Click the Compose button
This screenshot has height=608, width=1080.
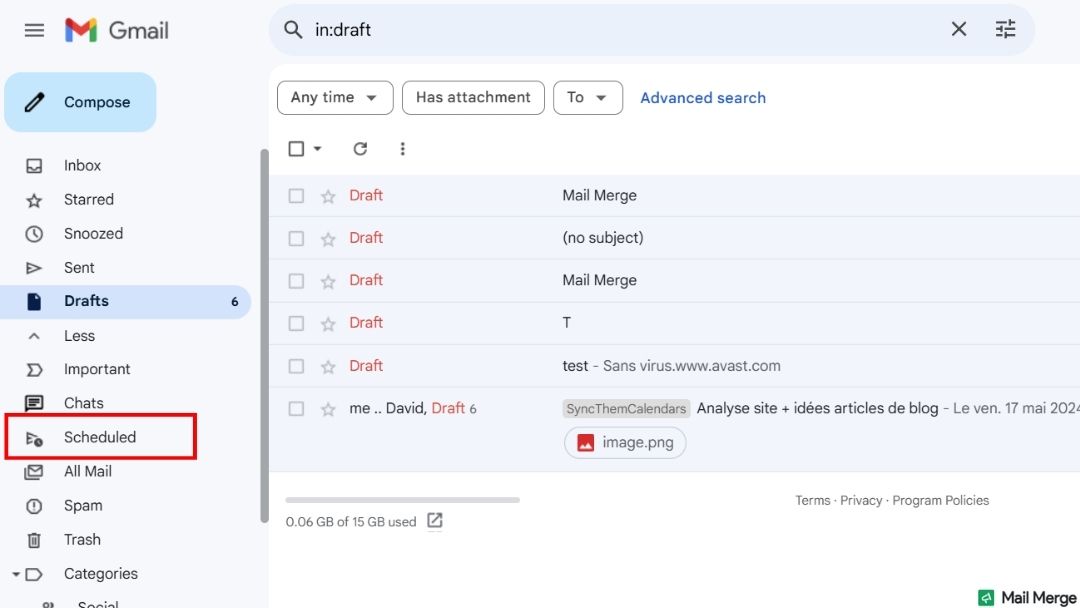pyautogui.click(x=81, y=102)
